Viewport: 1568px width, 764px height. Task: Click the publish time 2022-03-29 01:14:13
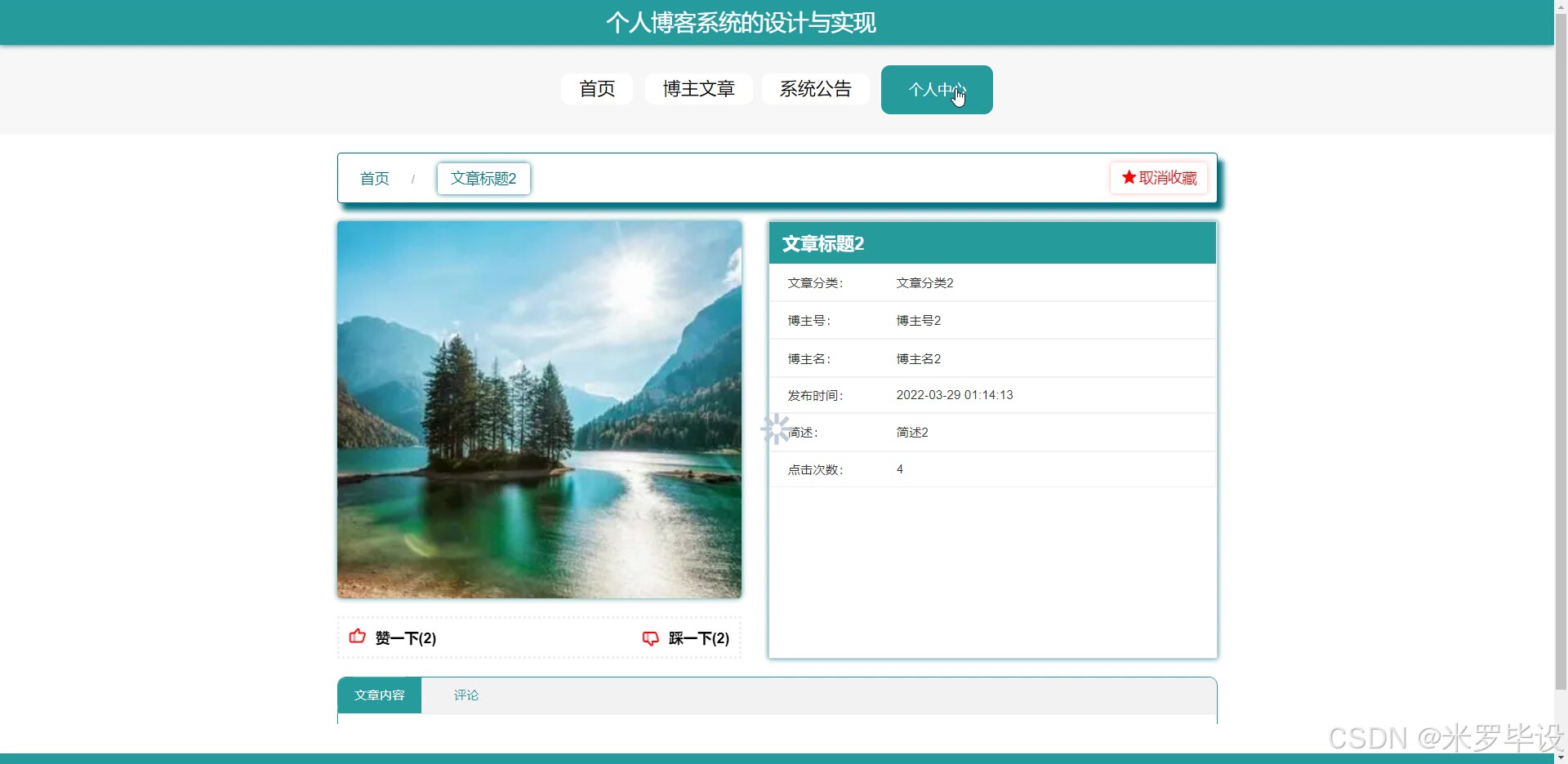pyautogui.click(x=954, y=395)
